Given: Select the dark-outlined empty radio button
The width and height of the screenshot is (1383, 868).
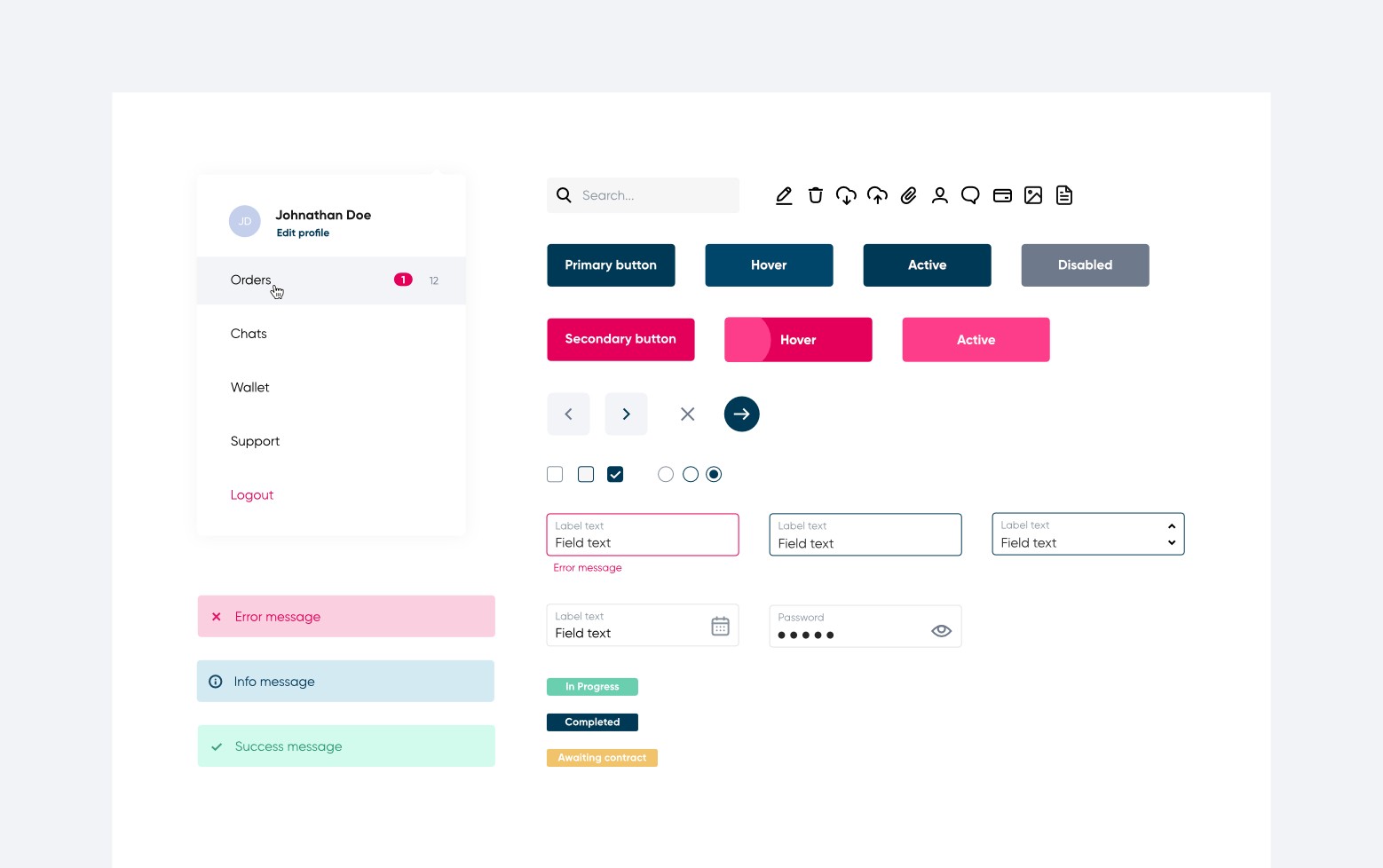Looking at the screenshot, I should [x=691, y=474].
